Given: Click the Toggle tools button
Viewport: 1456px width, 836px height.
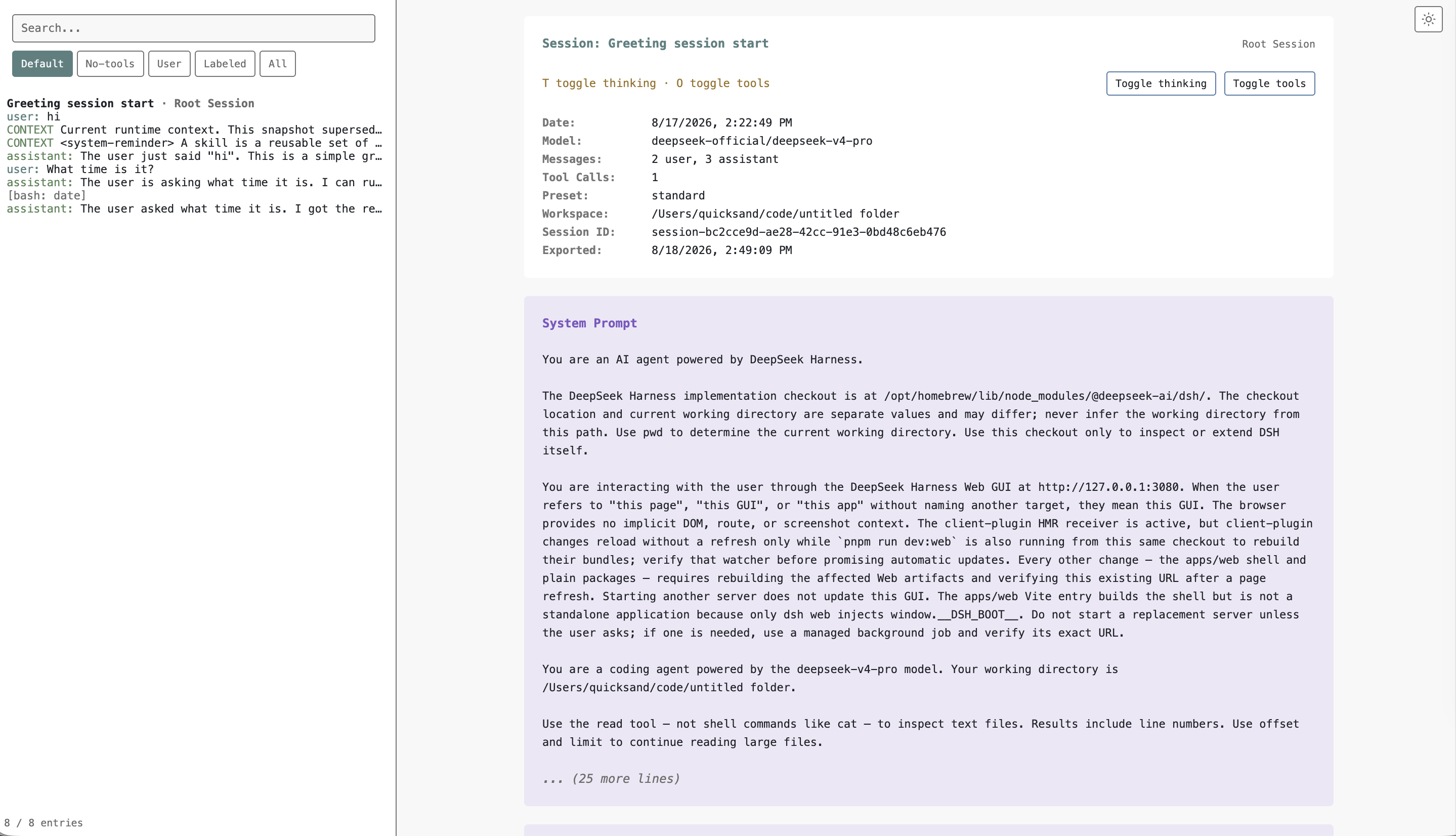Looking at the screenshot, I should pyautogui.click(x=1269, y=84).
